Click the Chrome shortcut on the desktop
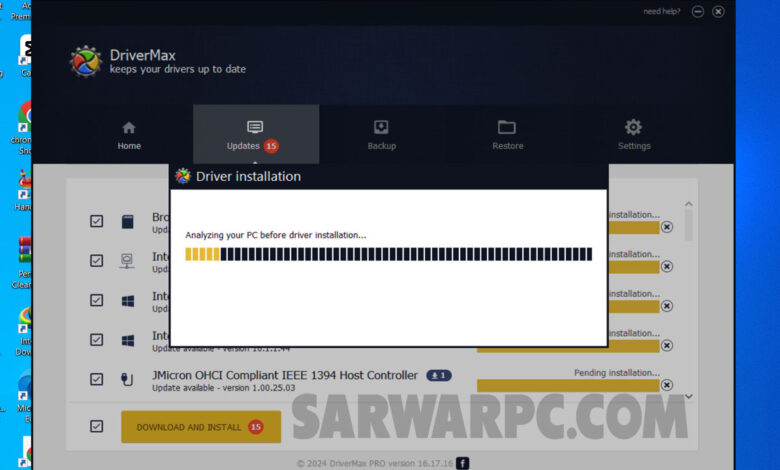Viewport: 780px width, 470px height. click(23, 128)
